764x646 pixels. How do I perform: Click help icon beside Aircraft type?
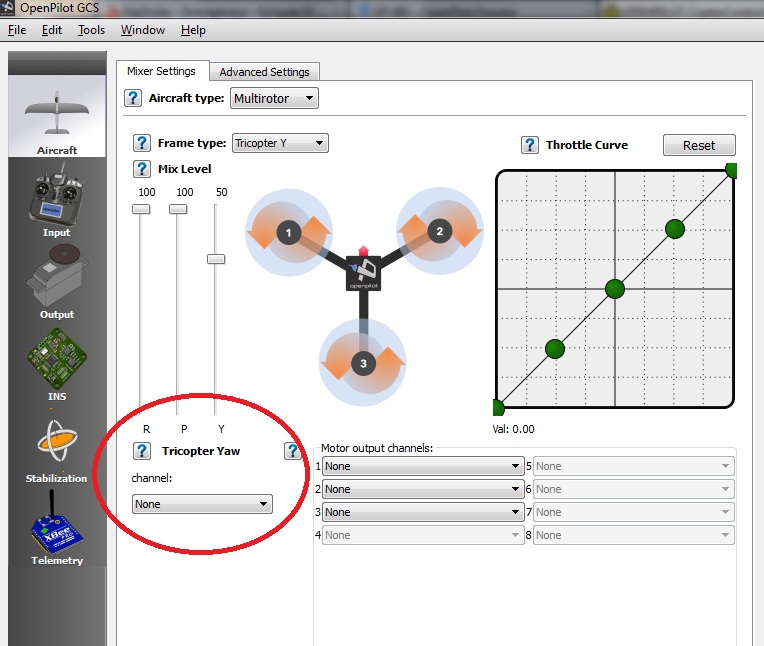(133, 98)
